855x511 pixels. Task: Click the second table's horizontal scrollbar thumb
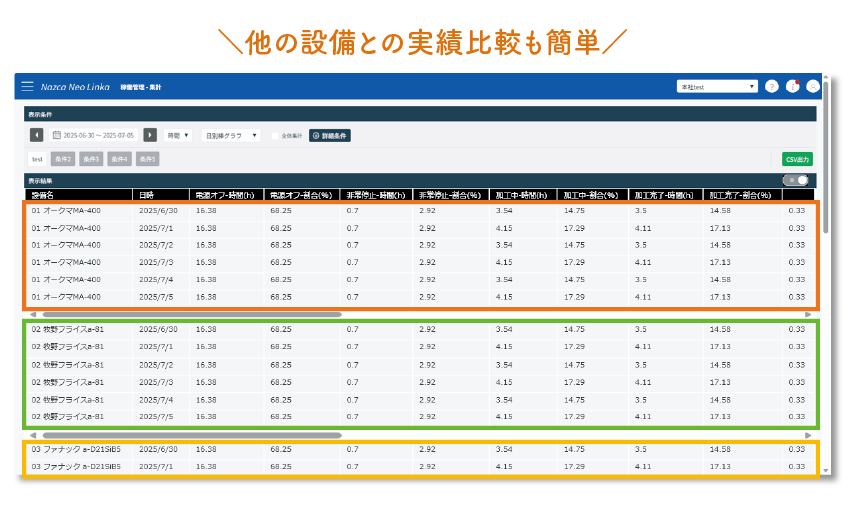point(192,435)
